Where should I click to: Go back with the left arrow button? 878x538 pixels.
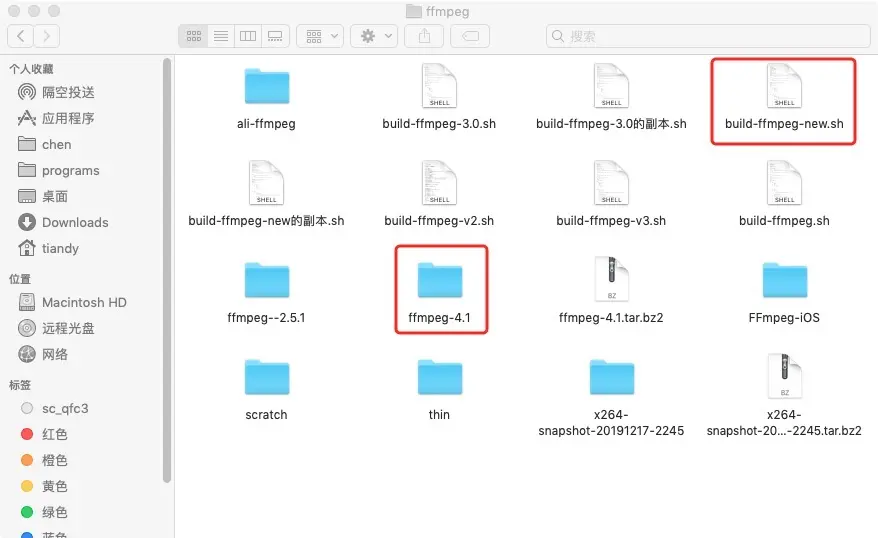(21, 36)
